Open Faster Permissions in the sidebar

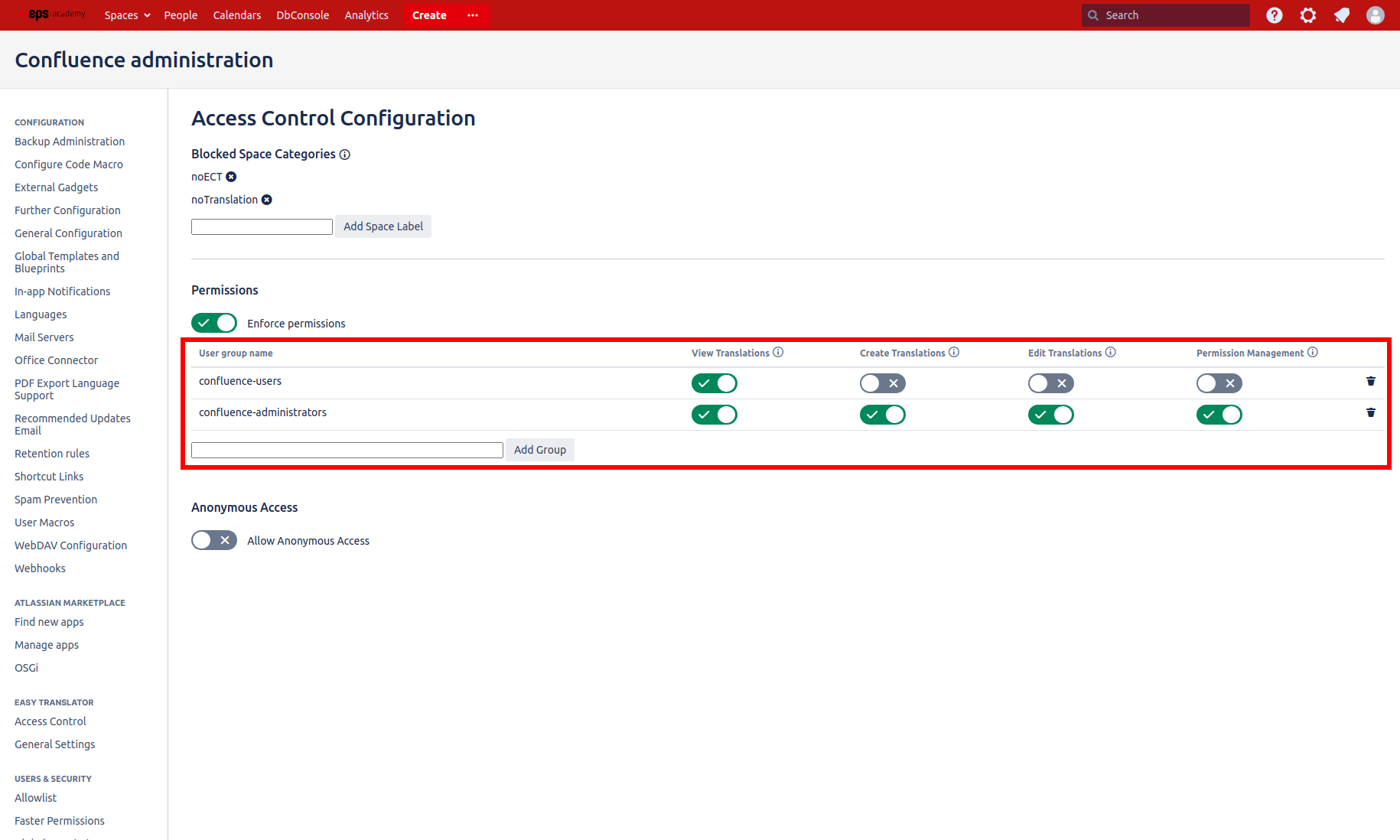coord(59,820)
